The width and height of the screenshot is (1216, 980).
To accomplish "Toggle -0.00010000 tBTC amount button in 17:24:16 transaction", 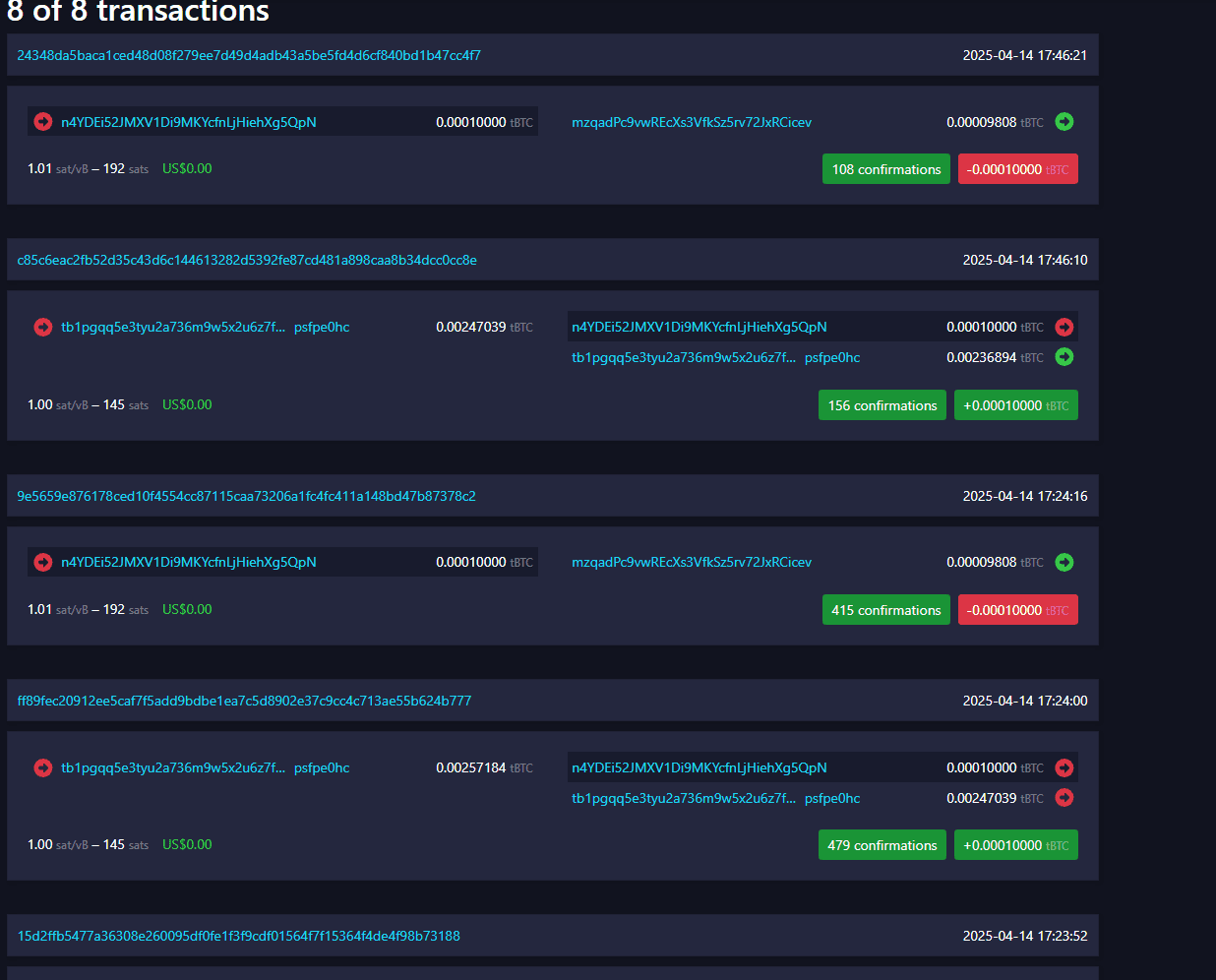I will [x=1018, y=610].
